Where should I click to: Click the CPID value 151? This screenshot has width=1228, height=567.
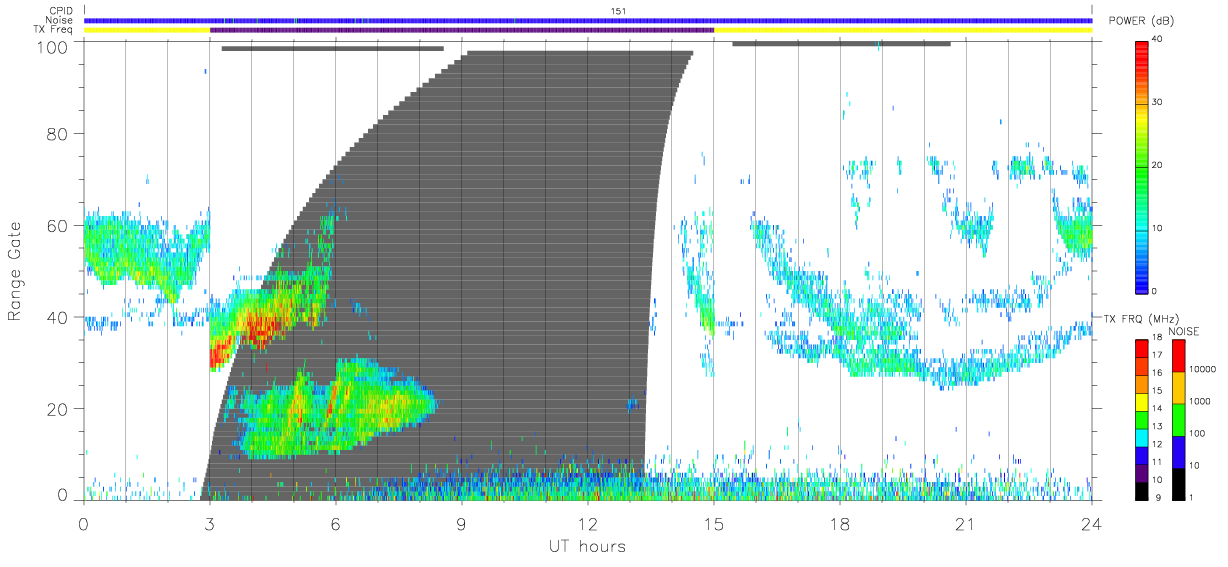619,11
